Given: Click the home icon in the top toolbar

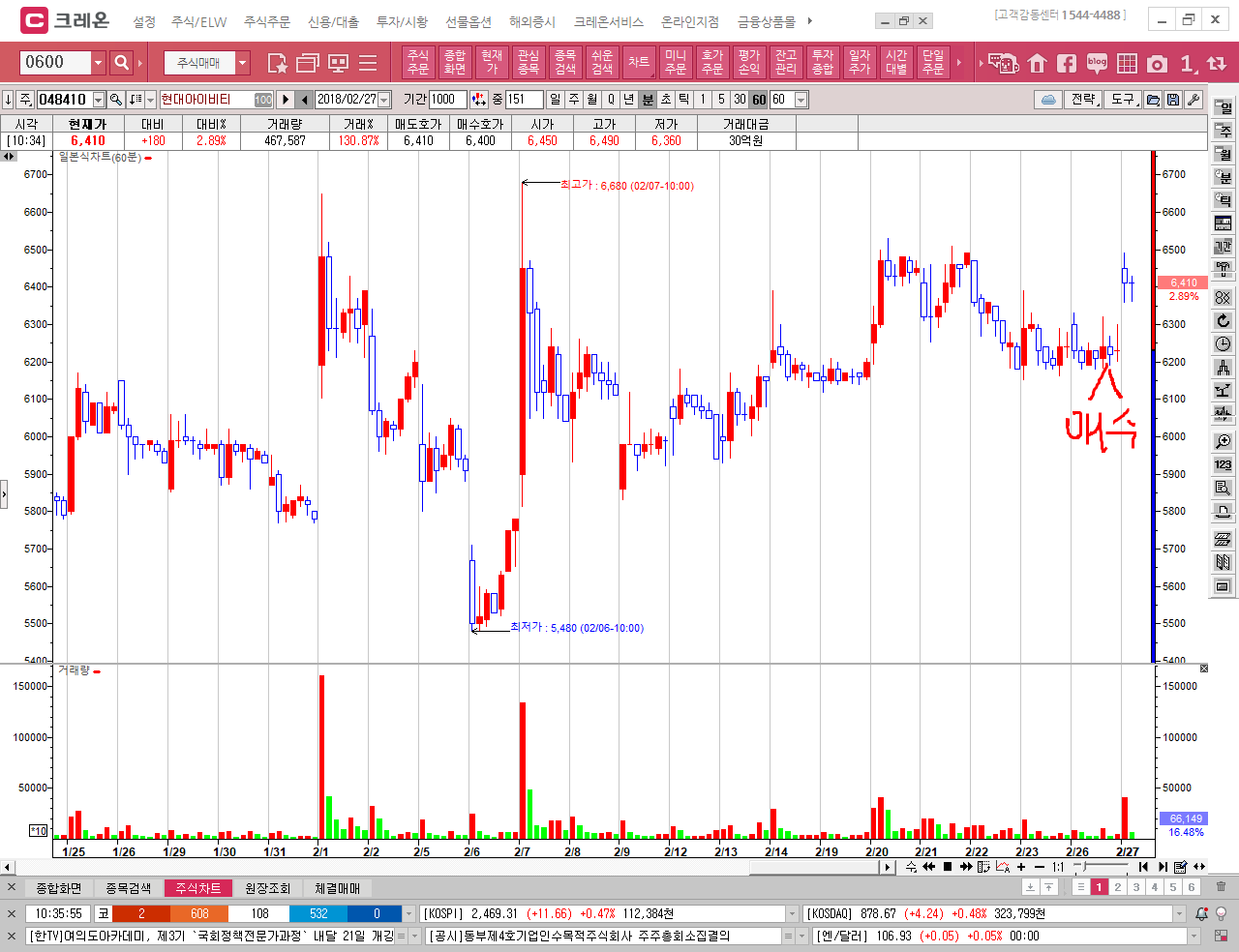Looking at the screenshot, I should tap(1038, 64).
